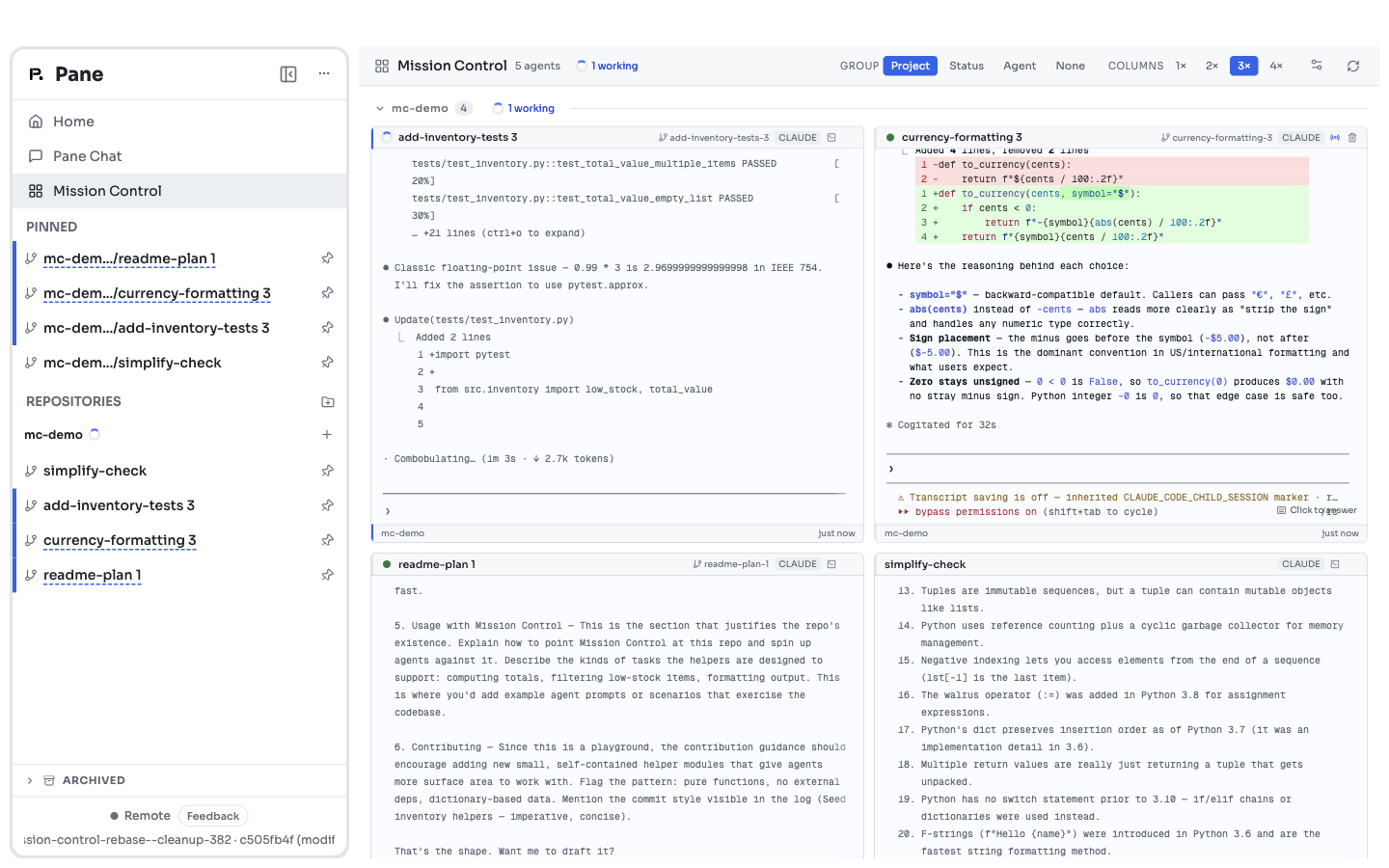The image size is (1389, 868).
Task: Set columns to 2×
Action: [1212, 66]
